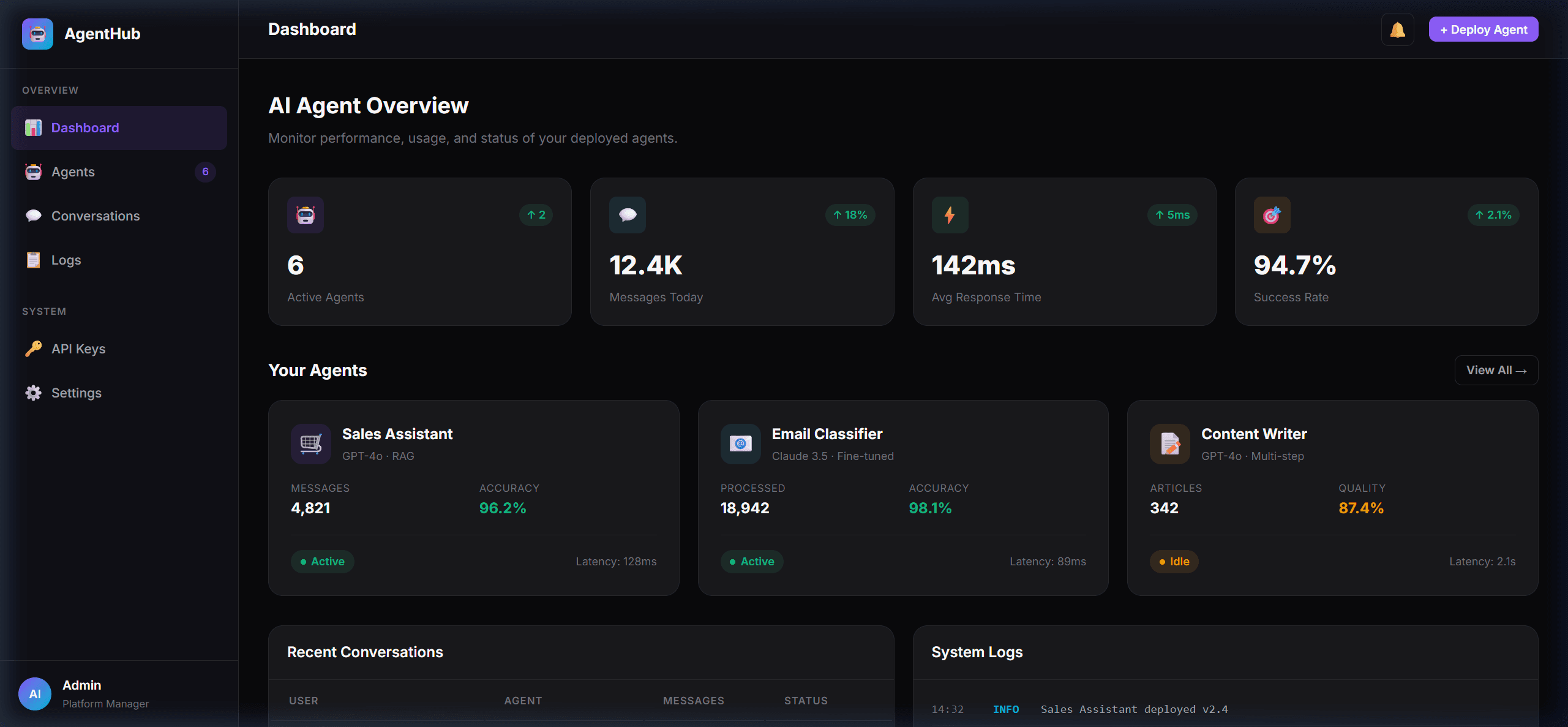Click the notification bell icon

click(x=1397, y=29)
